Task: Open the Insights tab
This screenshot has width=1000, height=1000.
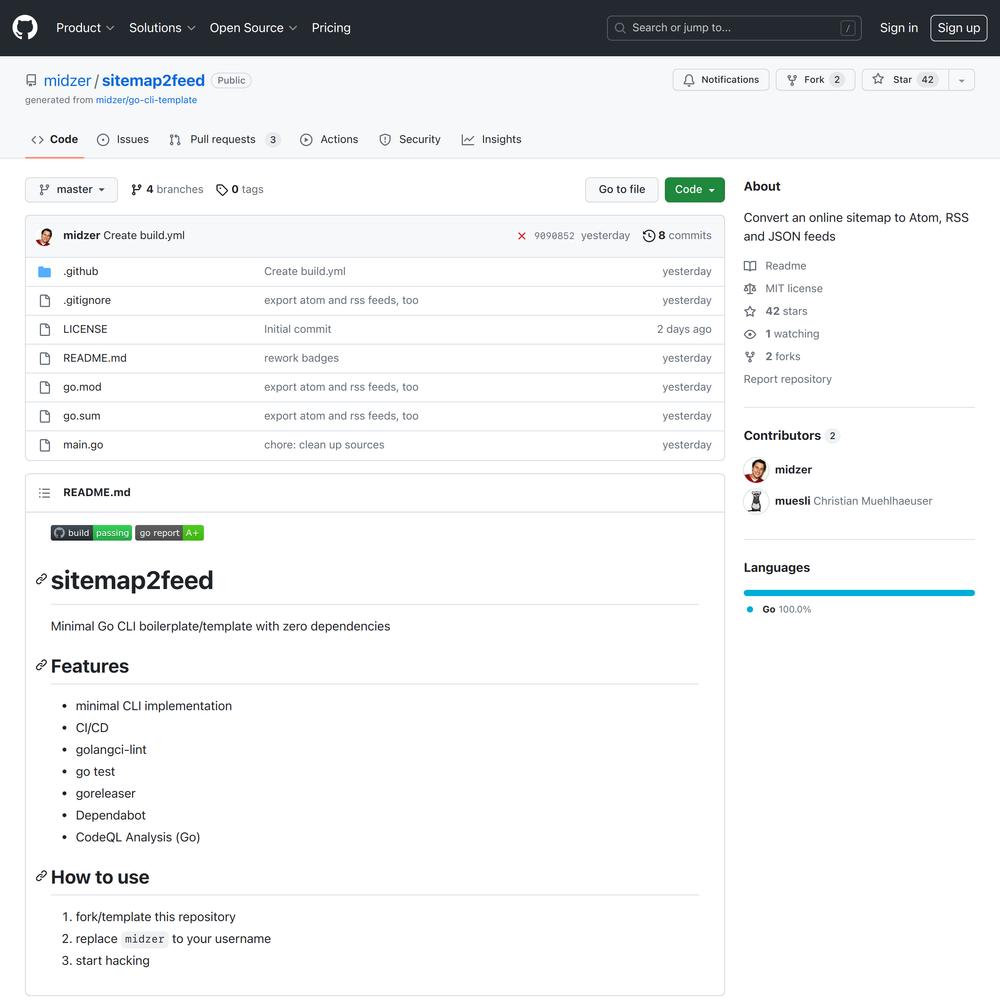Action: click(492, 140)
